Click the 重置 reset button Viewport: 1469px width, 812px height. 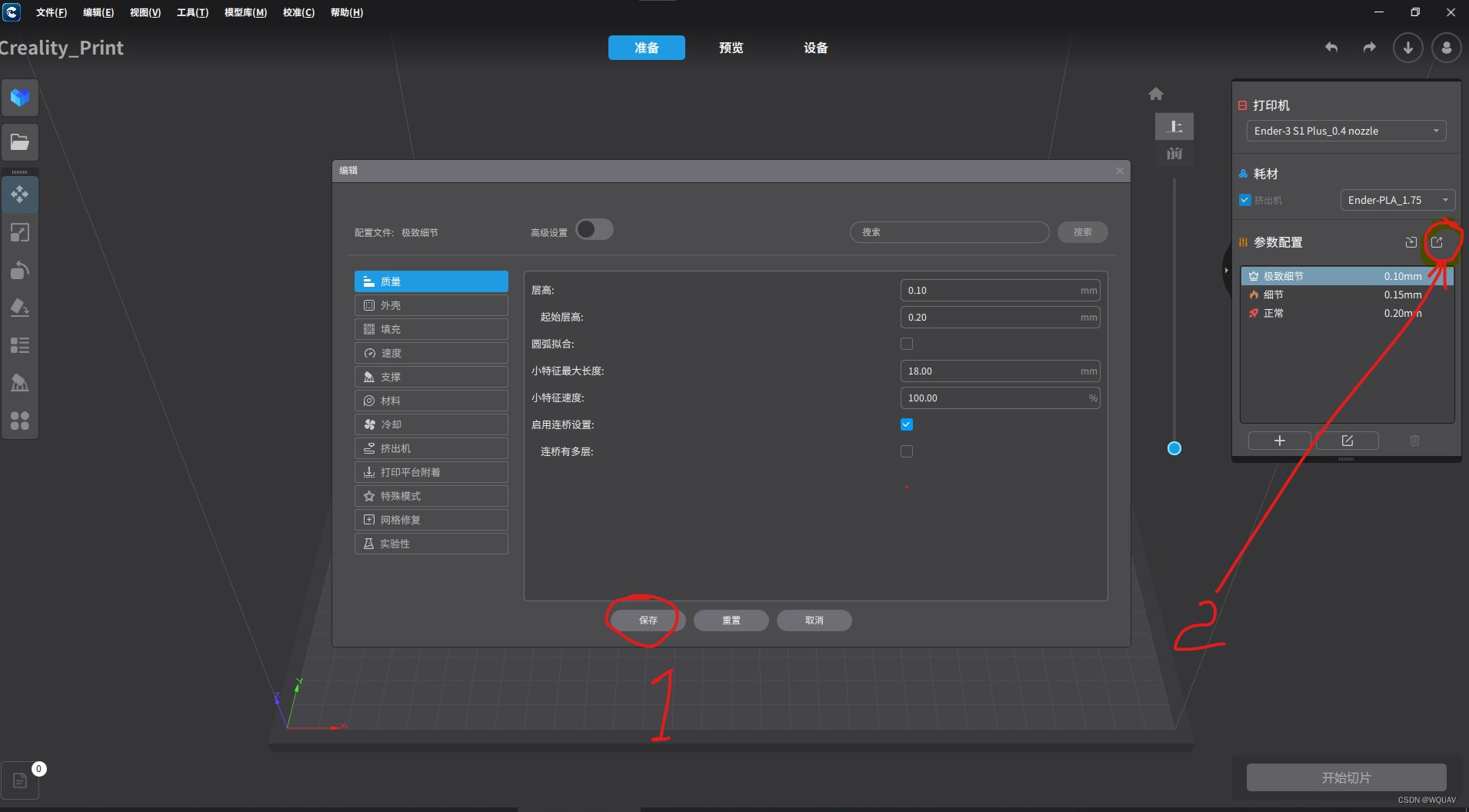pos(731,621)
